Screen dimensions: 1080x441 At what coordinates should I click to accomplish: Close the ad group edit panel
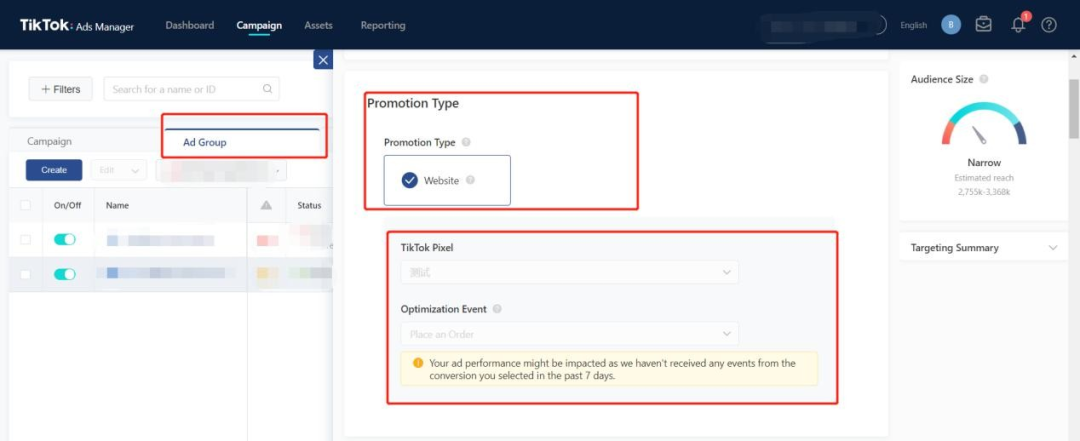(x=323, y=59)
